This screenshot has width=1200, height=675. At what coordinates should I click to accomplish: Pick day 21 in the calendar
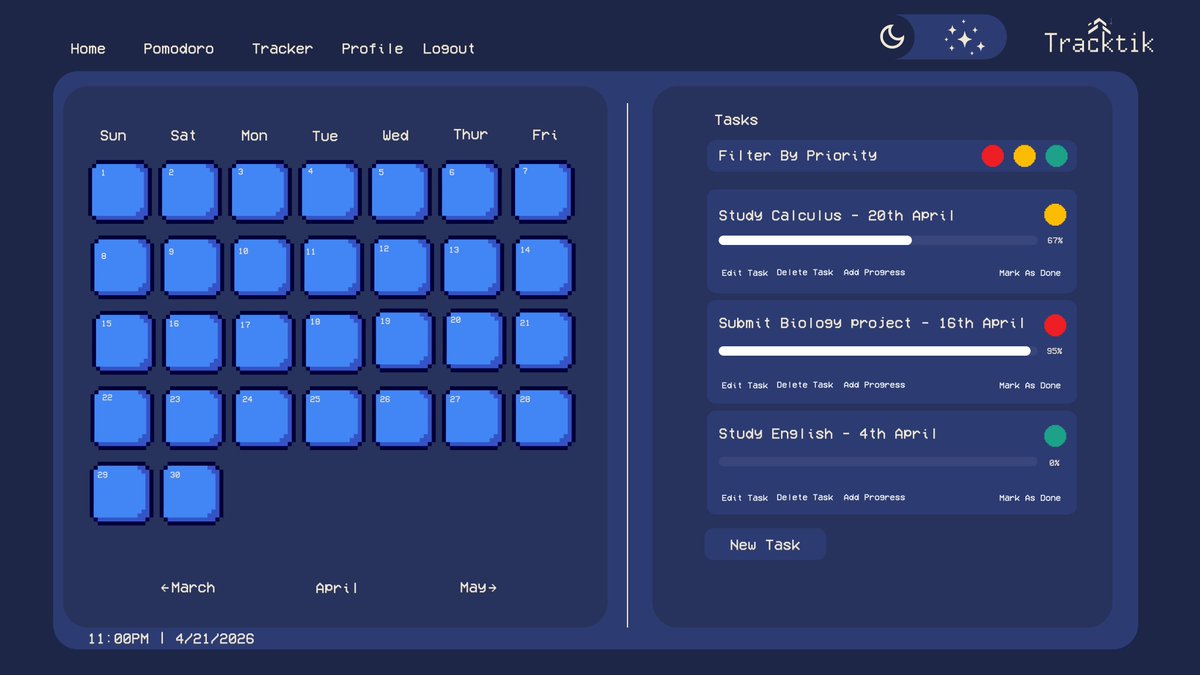(544, 341)
